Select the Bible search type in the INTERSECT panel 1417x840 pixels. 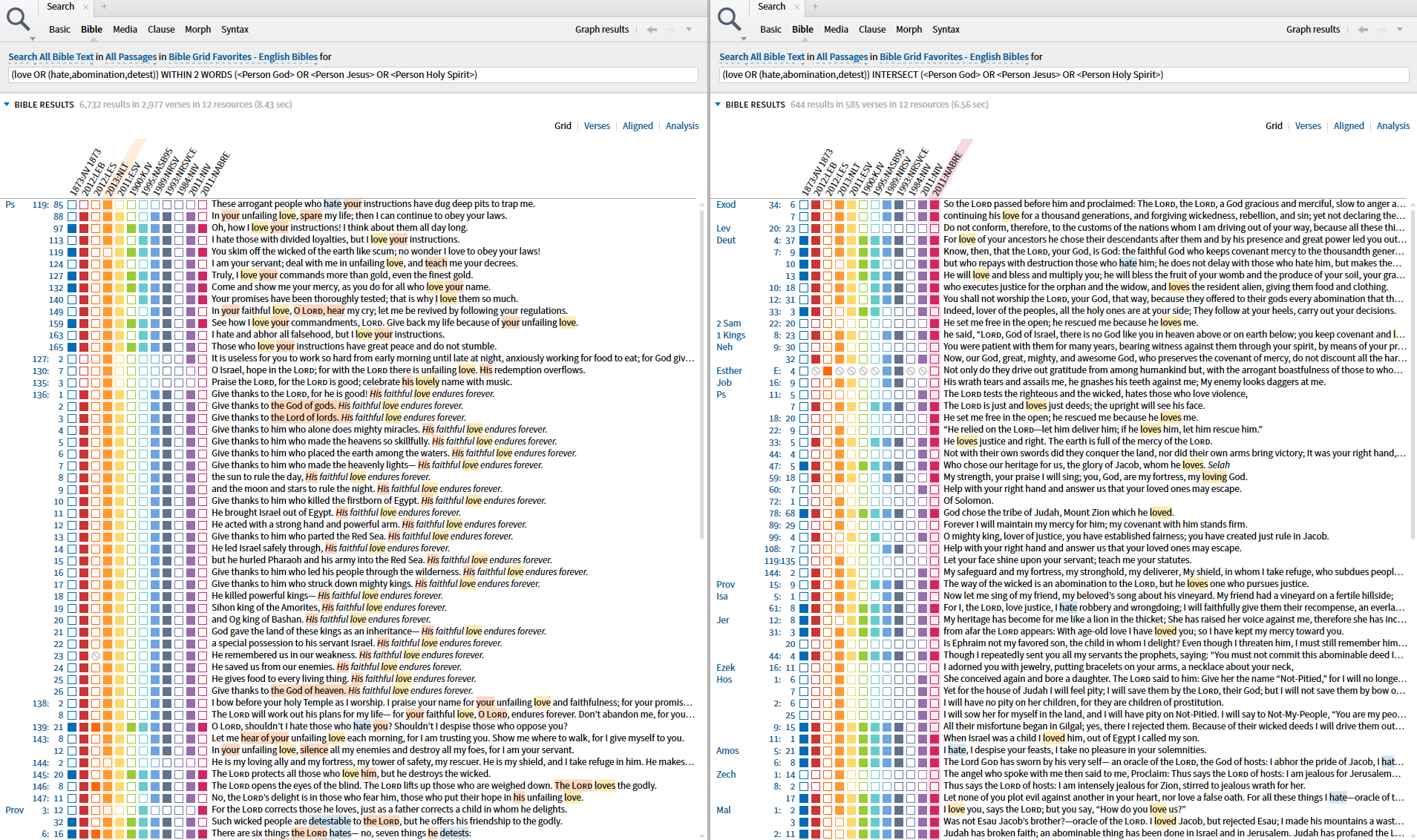click(x=802, y=30)
